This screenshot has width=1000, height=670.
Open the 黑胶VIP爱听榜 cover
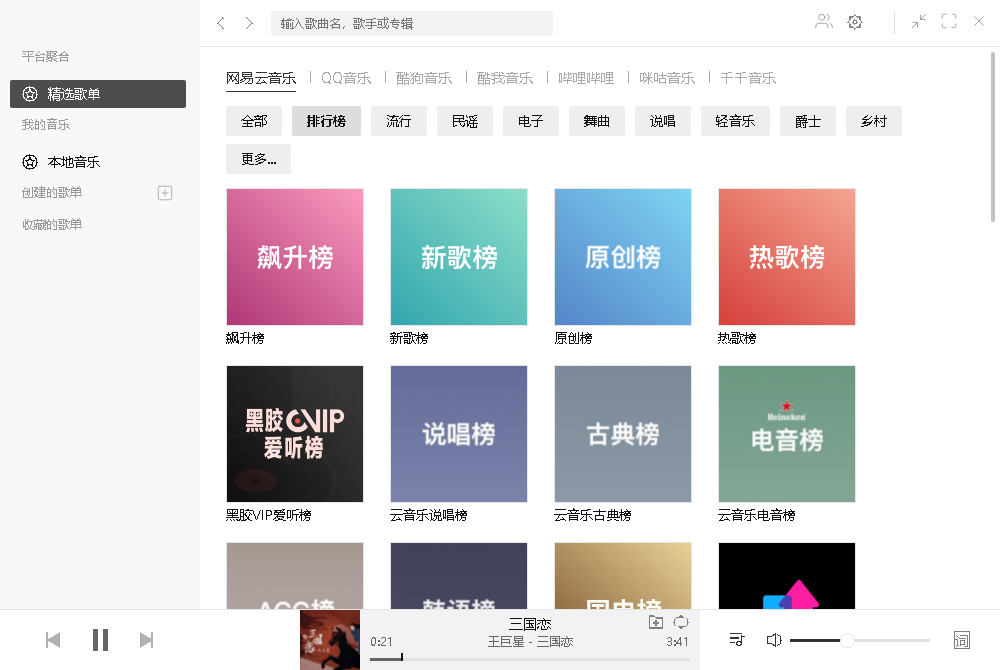(x=295, y=434)
